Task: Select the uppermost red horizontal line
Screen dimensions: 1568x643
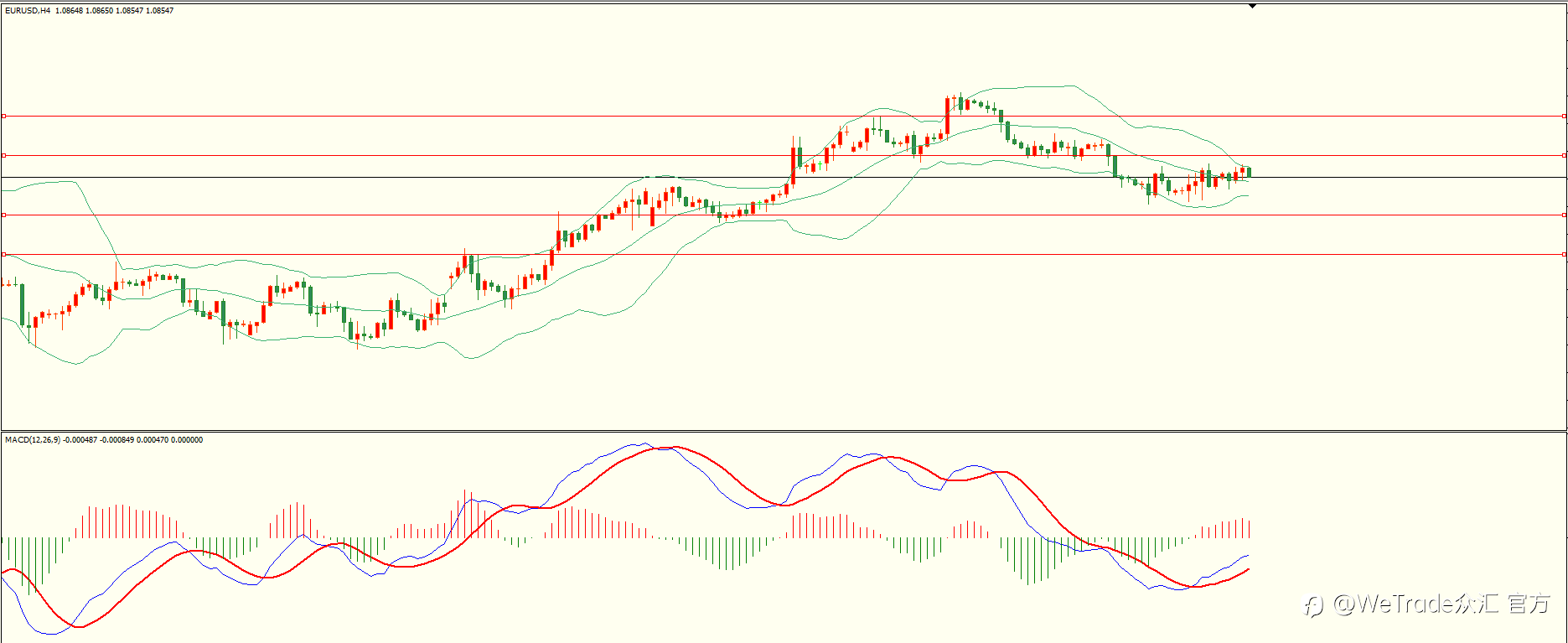Action: (x=784, y=117)
